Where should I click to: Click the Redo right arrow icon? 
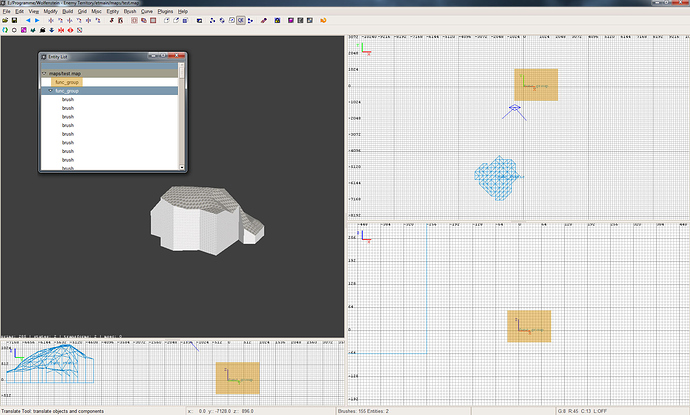pos(38,19)
